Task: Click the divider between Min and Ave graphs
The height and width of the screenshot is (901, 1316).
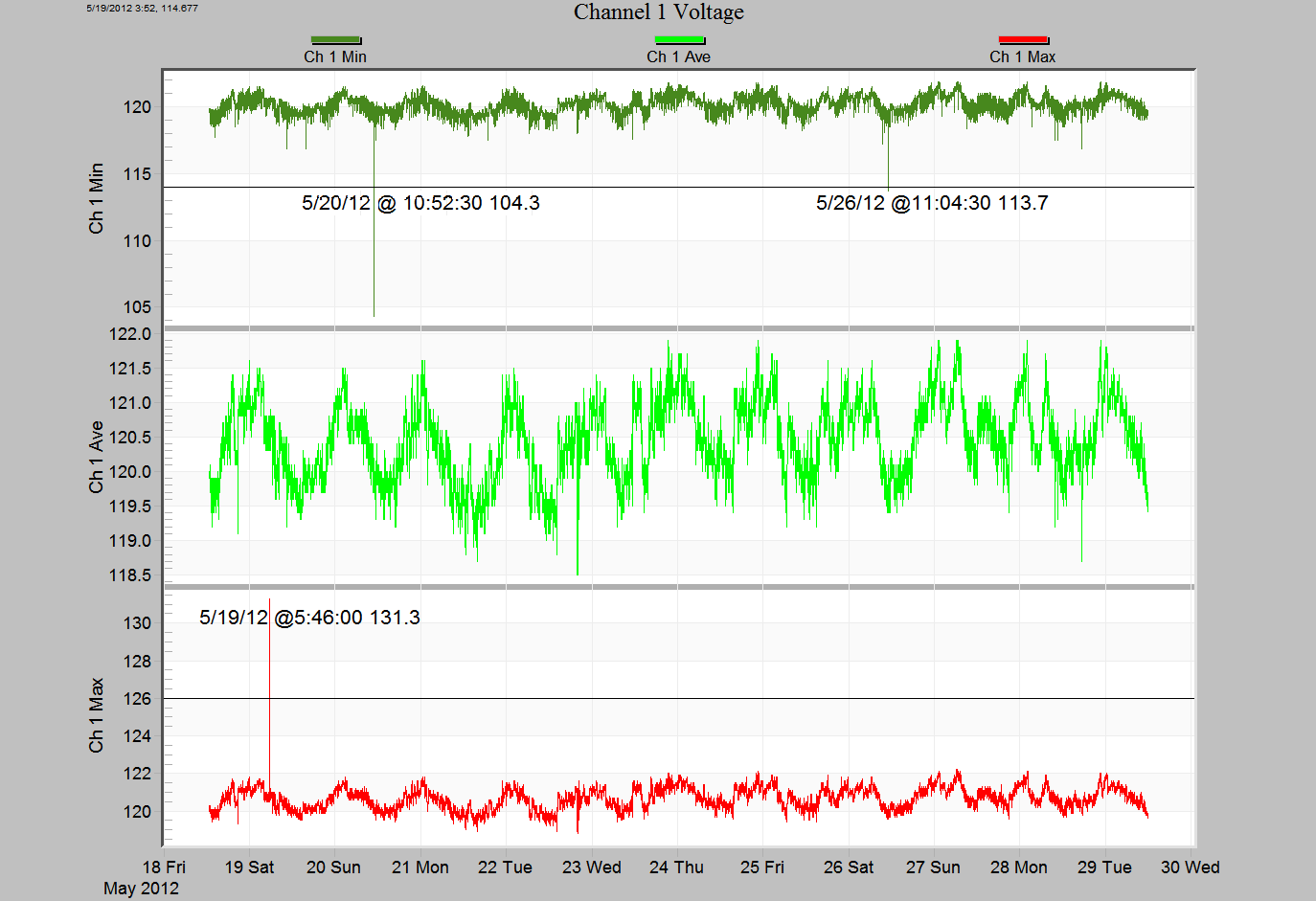Action: tap(678, 328)
